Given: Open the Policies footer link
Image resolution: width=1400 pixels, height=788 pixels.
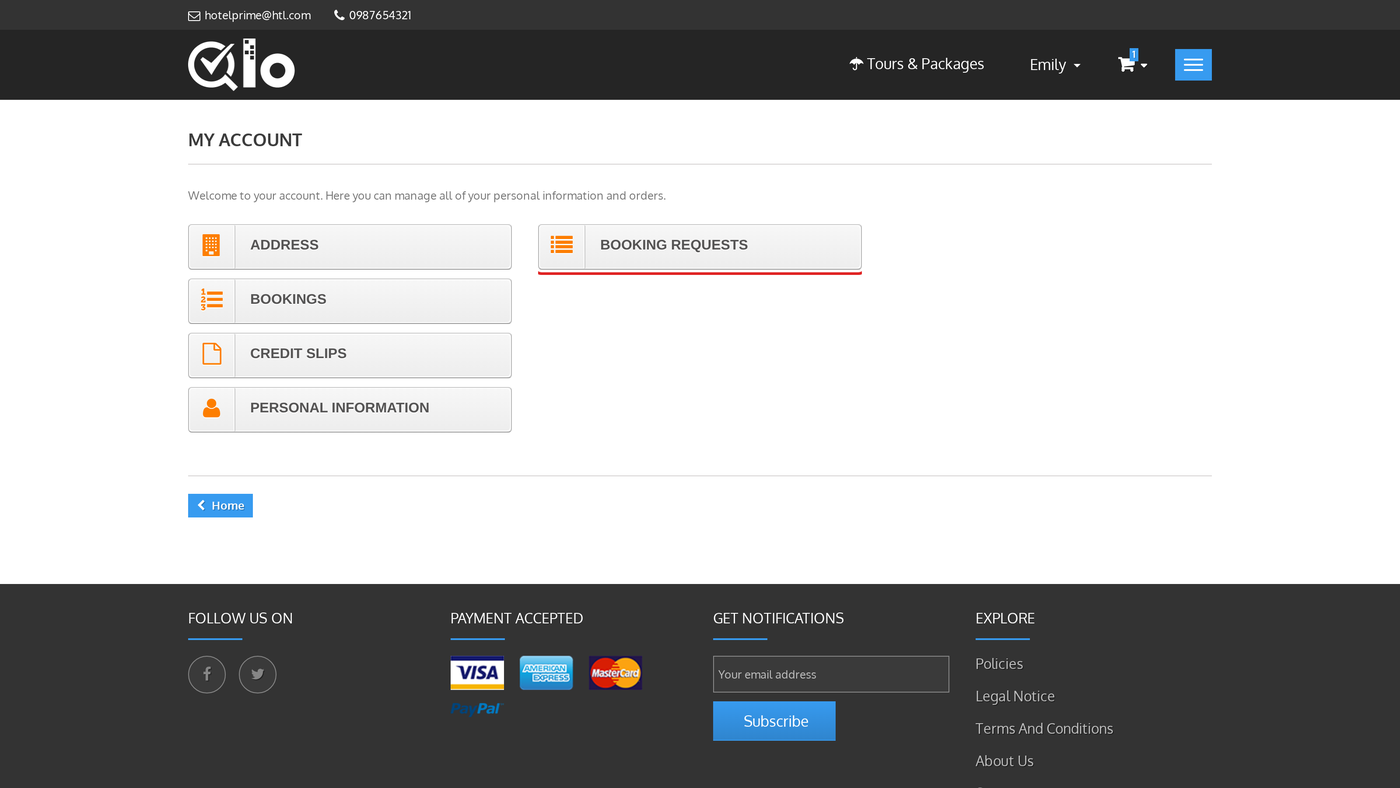Looking at the screenshot, I should point(999,664).
